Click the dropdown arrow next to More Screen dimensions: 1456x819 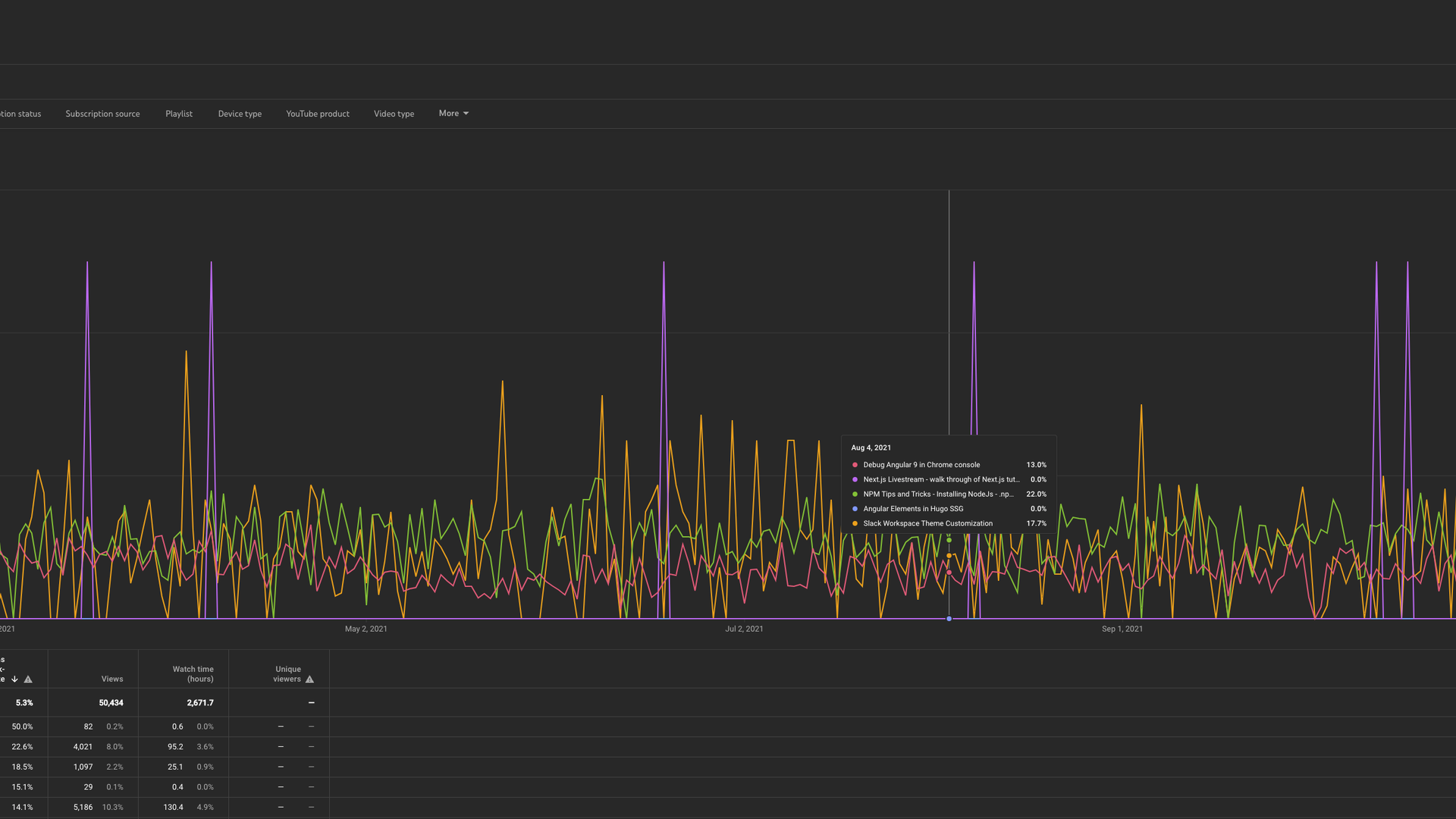click(x=466, y=114)
